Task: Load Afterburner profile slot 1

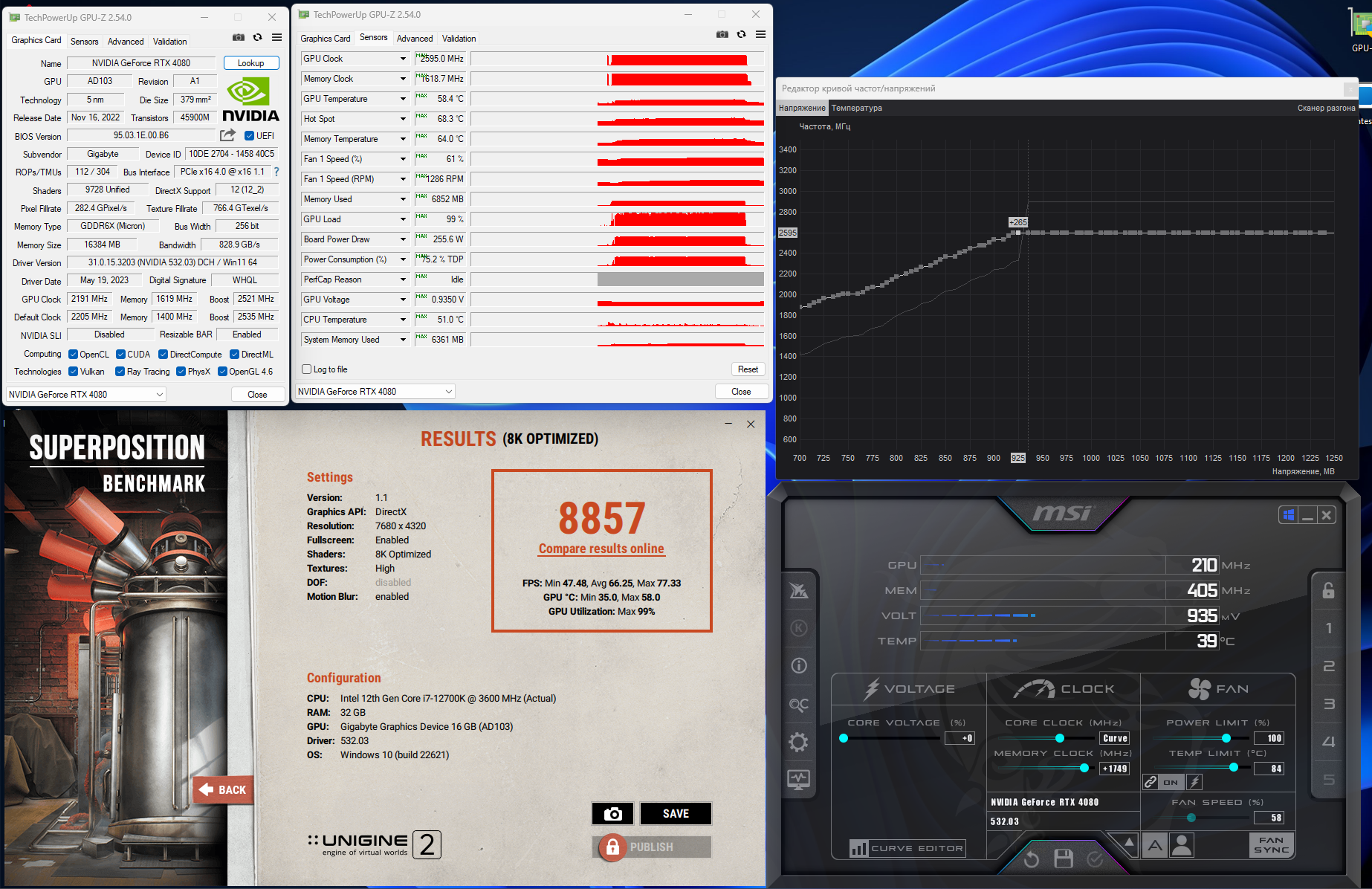Action: (x=1329, y=628)
